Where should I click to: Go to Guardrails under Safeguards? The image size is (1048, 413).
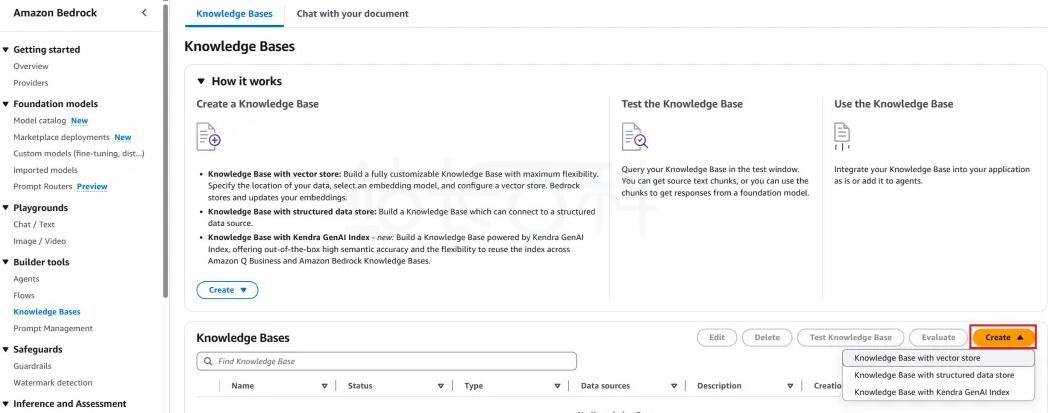pyautogui.click(x=32, y=366)
